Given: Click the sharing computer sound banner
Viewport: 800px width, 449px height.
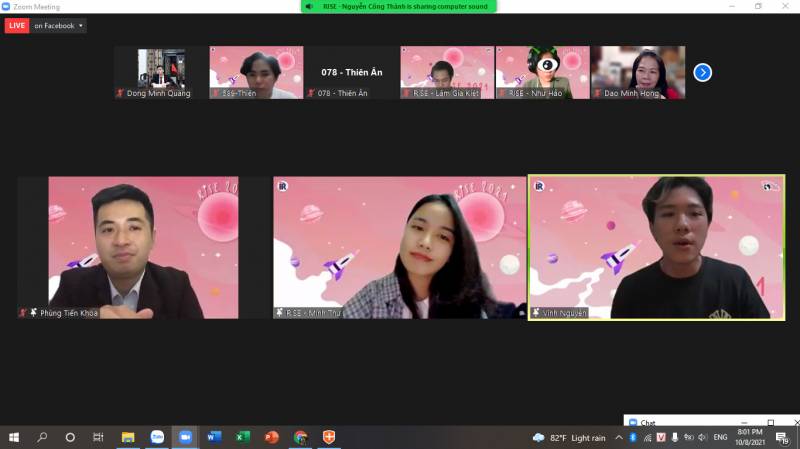Looking at the screenshot, I should [x=399, y=6].
